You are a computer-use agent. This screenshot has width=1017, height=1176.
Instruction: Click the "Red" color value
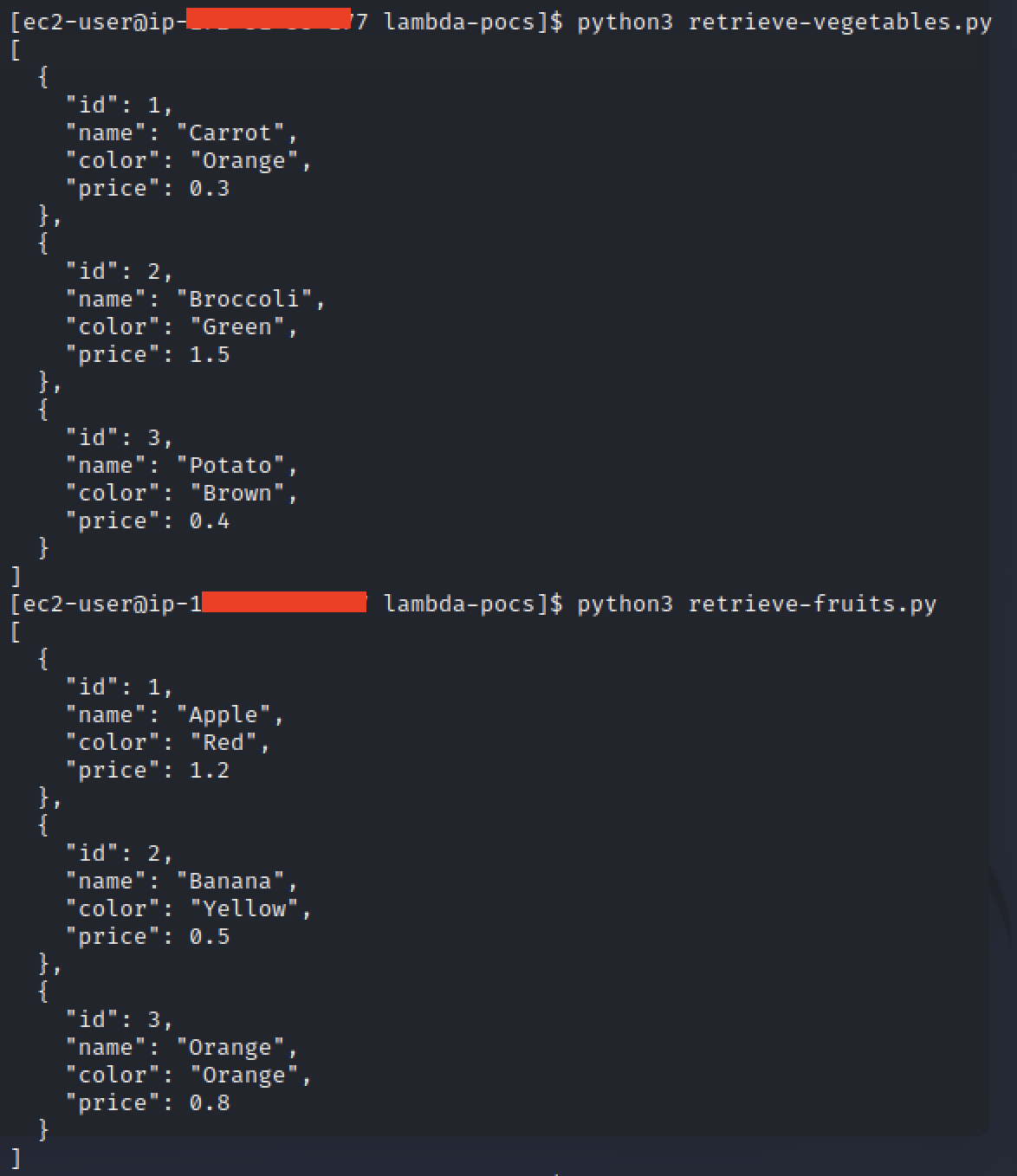pos(223,742)
